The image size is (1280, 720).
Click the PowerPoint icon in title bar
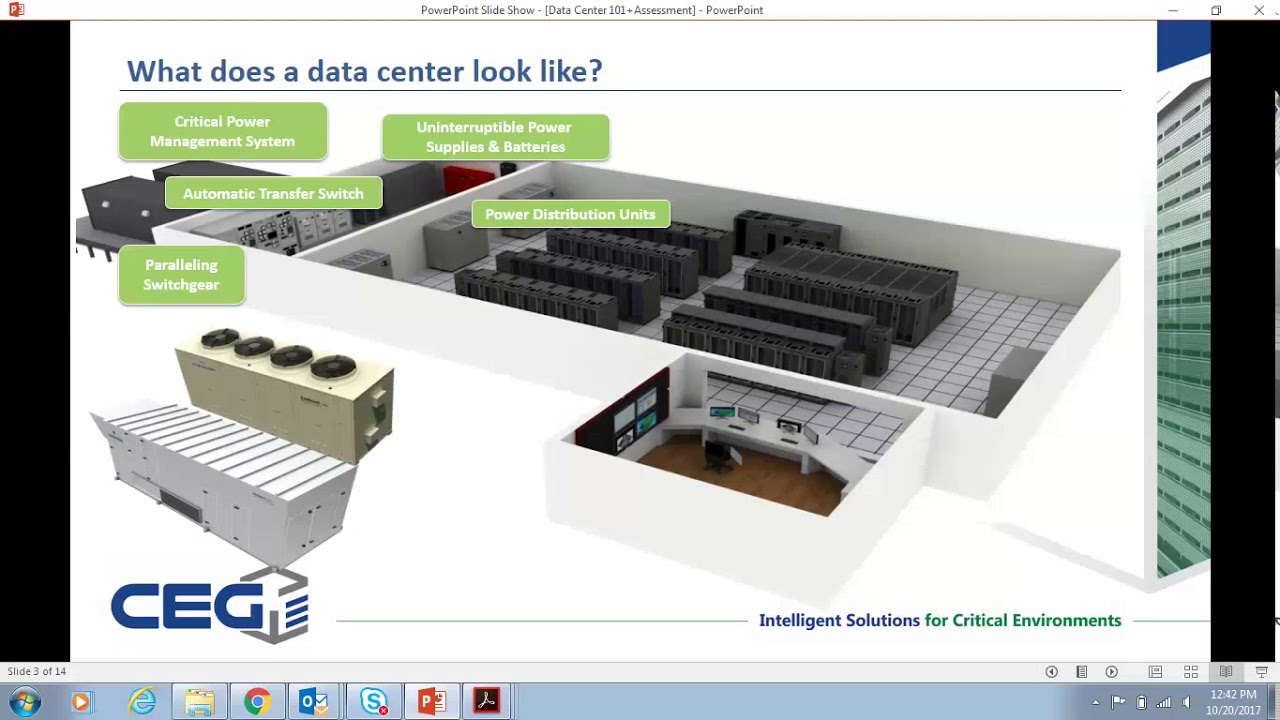(16, 10)
